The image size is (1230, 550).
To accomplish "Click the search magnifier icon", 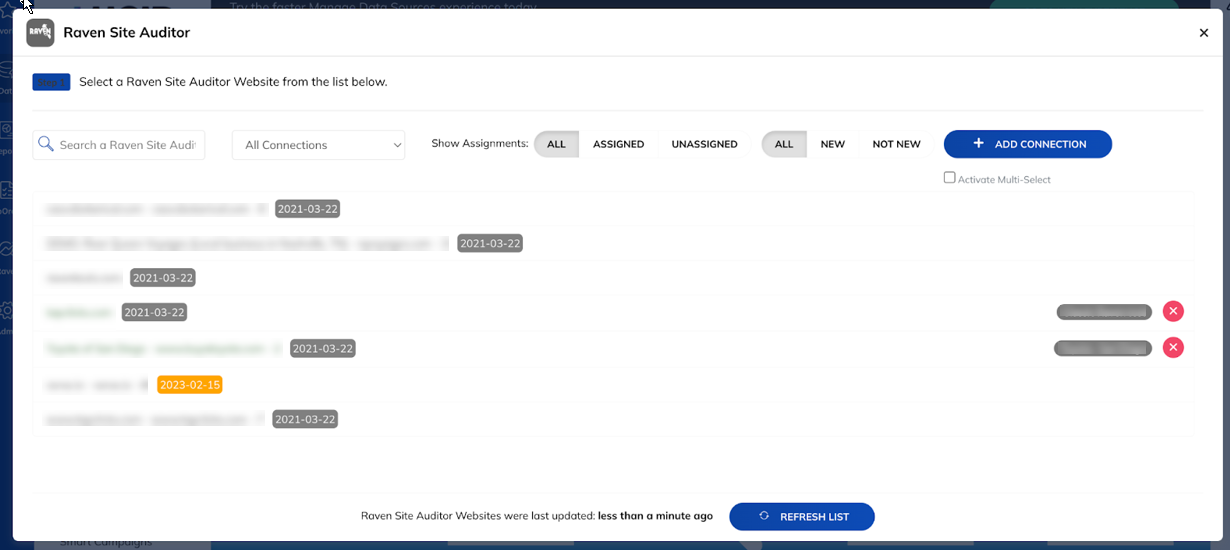I will [45, 144].
